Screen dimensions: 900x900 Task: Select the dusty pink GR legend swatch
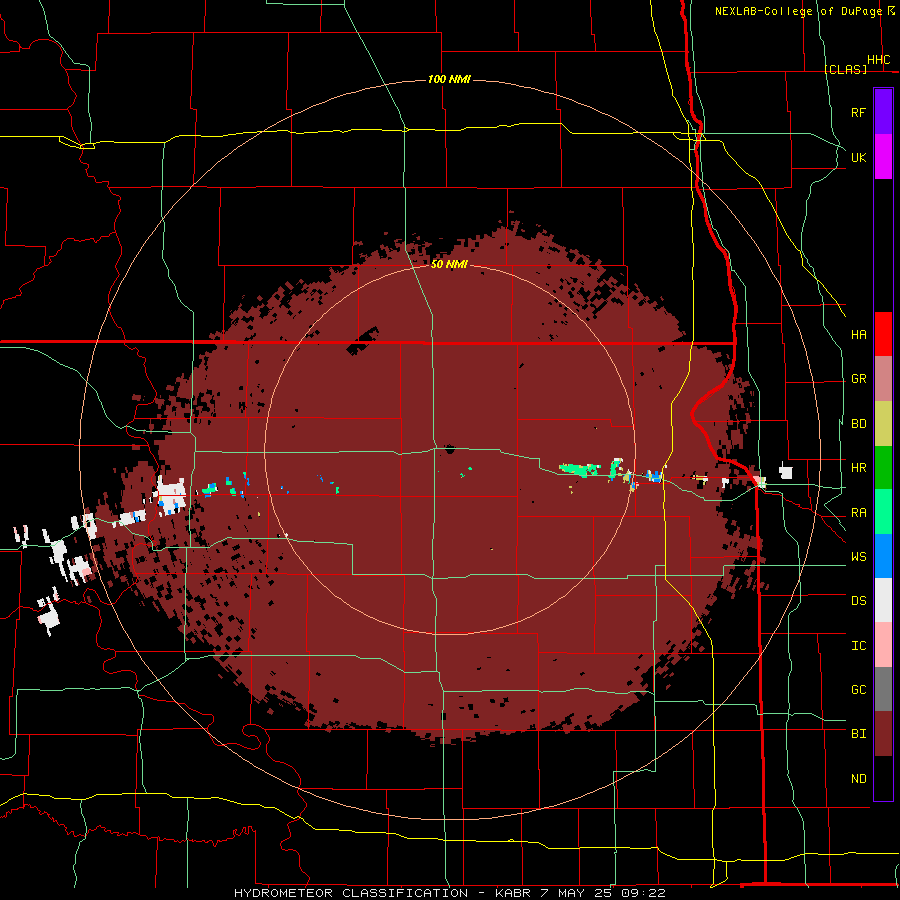coord(883,379)
